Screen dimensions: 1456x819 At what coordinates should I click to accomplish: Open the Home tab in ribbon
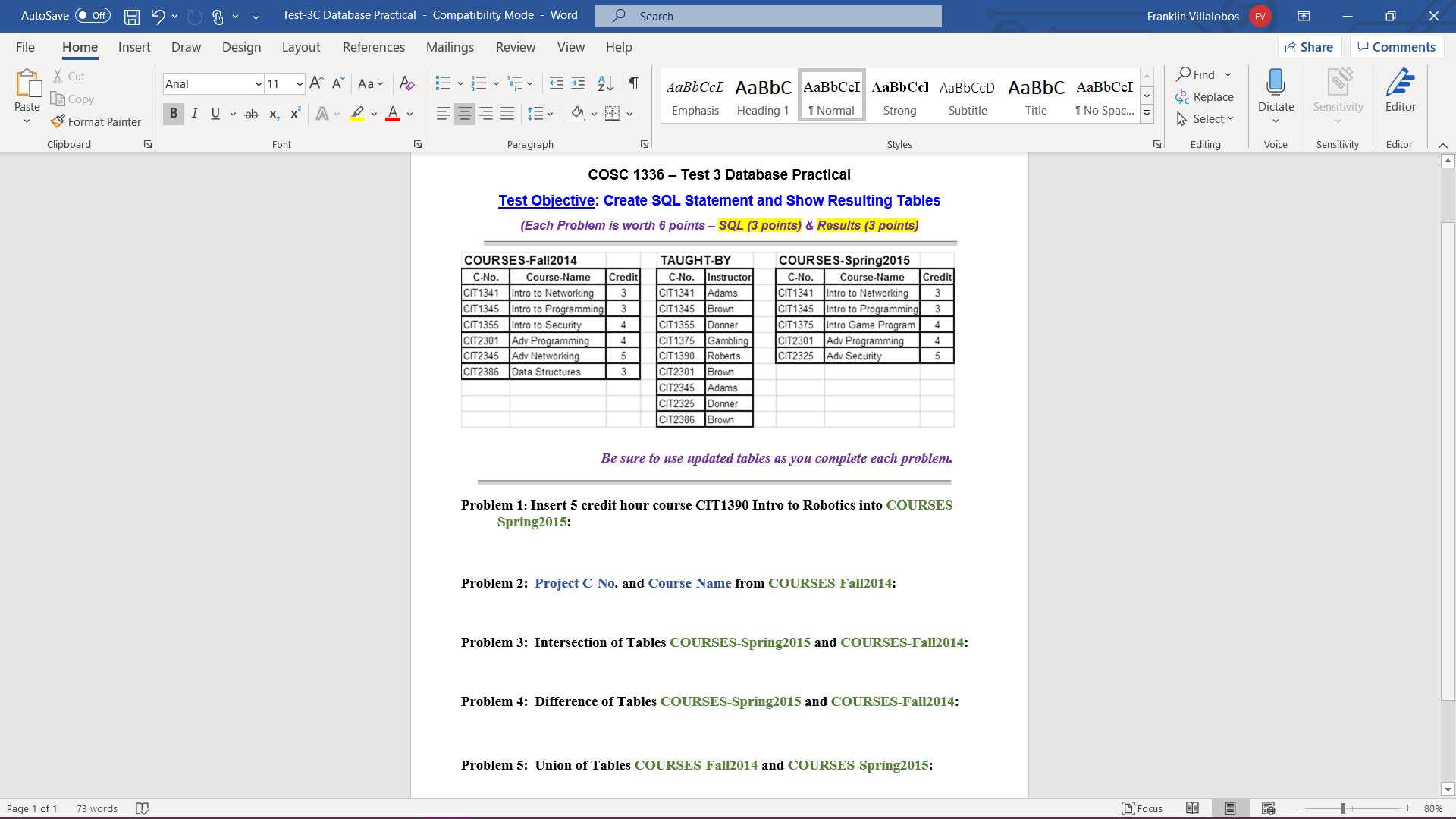tap(79, 47)
